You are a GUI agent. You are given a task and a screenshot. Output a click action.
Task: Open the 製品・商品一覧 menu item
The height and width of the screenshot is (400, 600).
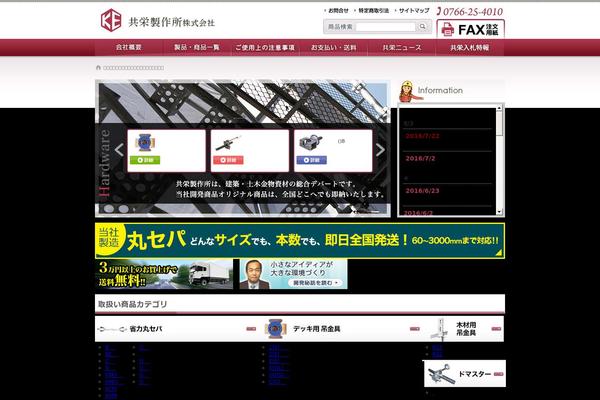click(197, 47)
